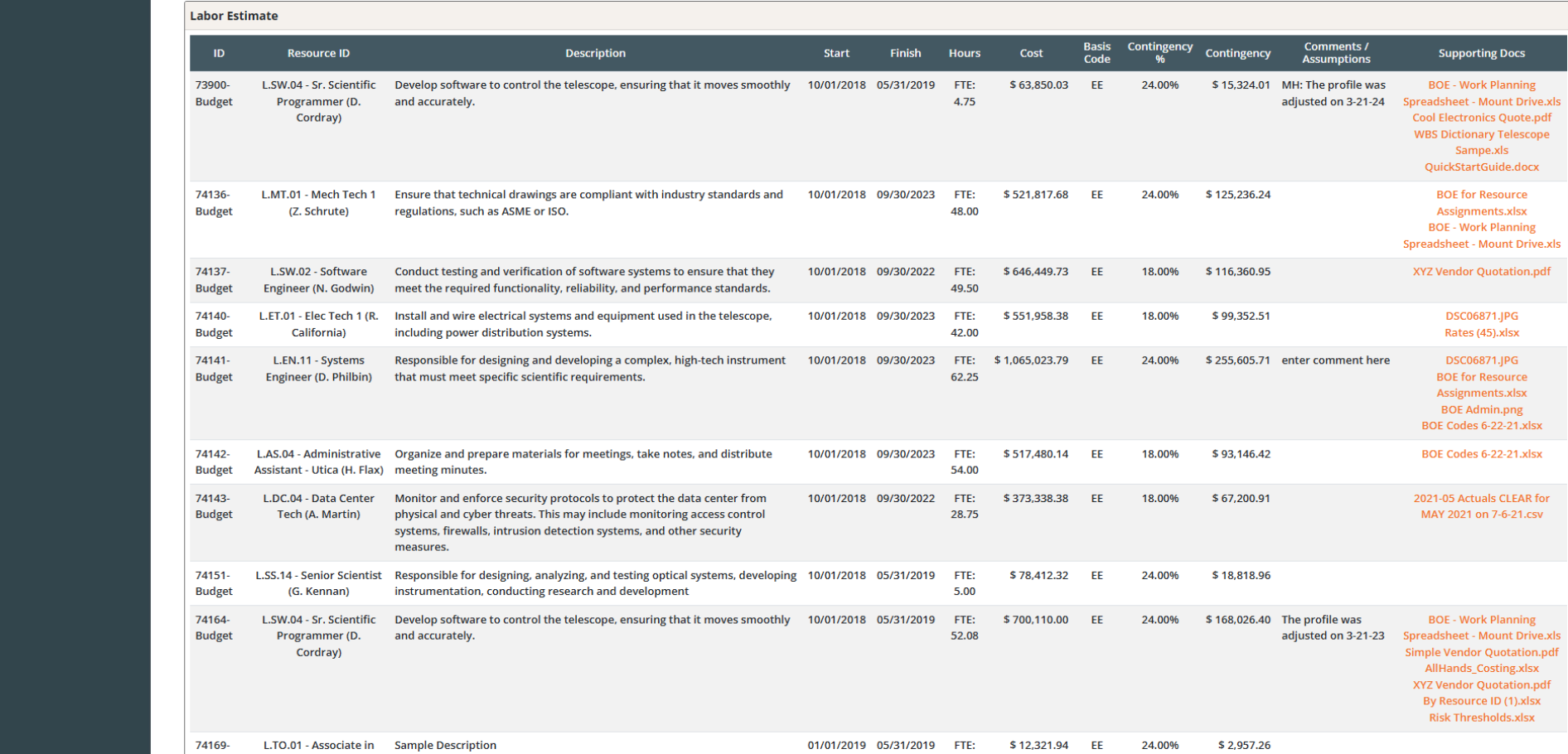Click the Supporting Docs column header
The image size is (1568, 754).
coord(1481,53)
